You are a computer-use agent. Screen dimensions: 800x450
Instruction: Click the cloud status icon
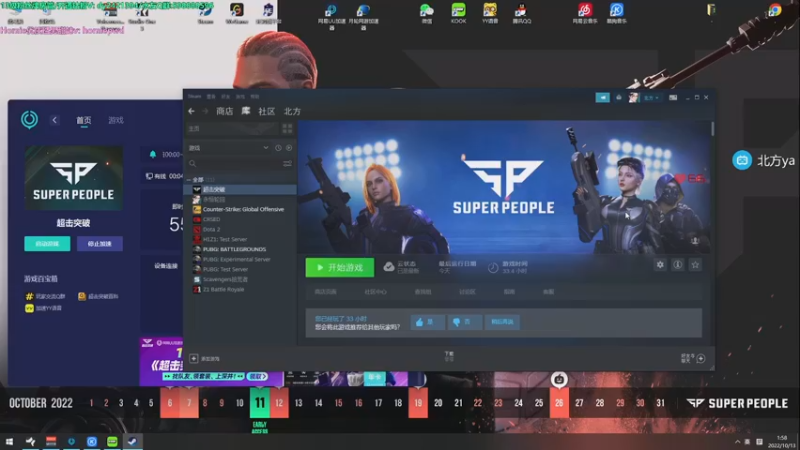pos(389,267)
